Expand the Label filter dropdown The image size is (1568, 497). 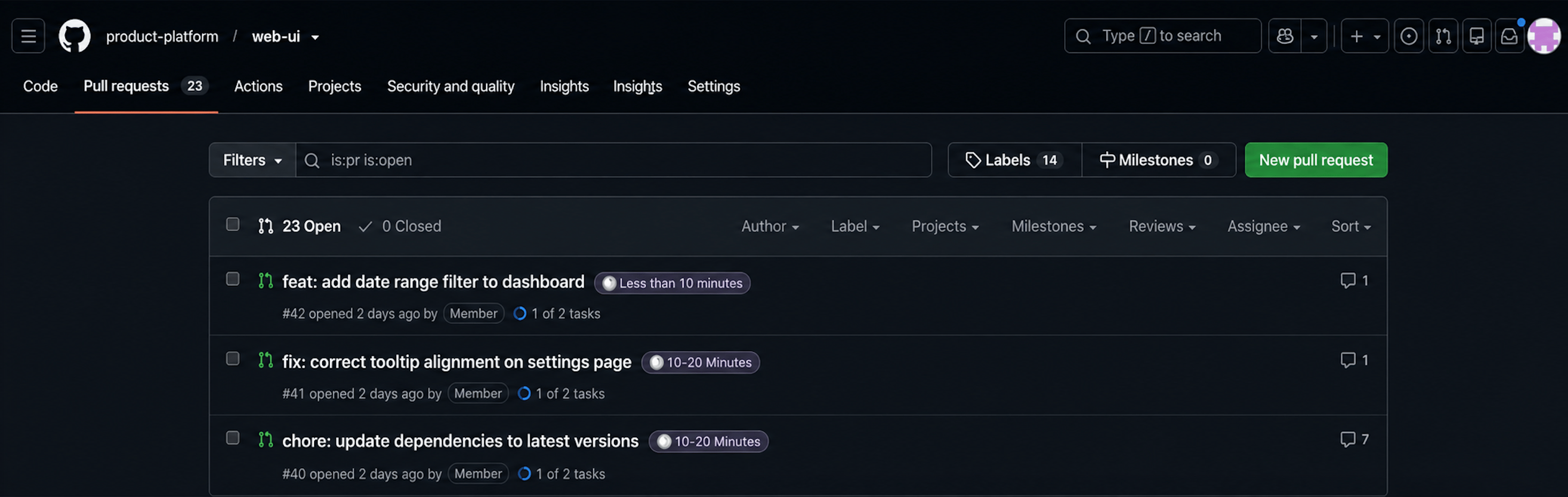pyautogui.click(x=855, y=226)
